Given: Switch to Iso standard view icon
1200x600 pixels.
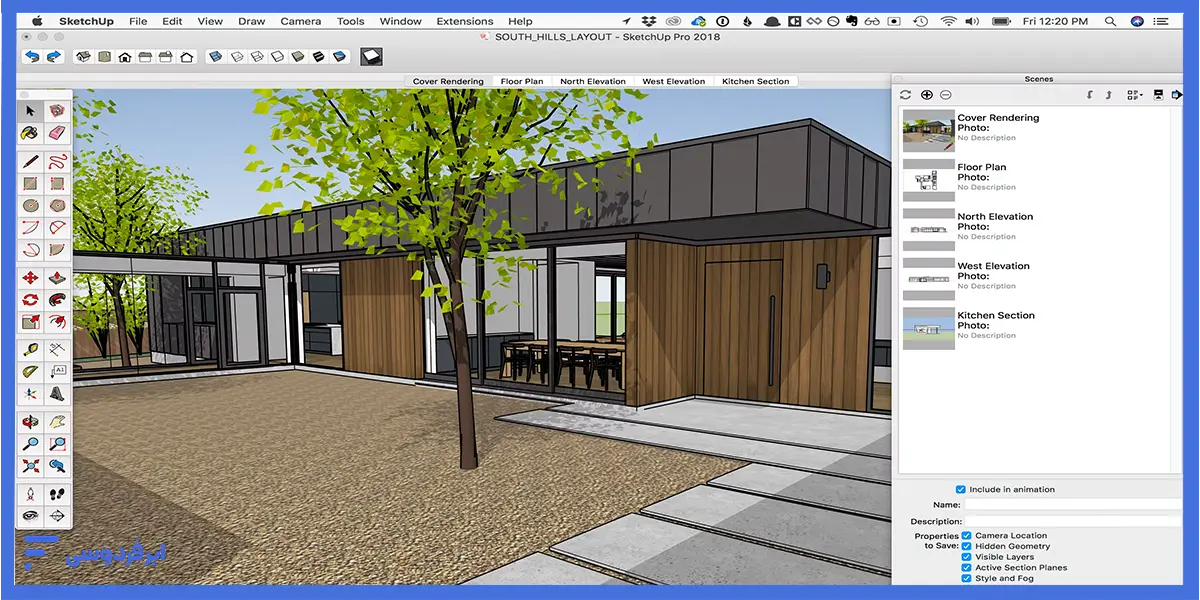Looking at the screenshot, I should 83,57.
